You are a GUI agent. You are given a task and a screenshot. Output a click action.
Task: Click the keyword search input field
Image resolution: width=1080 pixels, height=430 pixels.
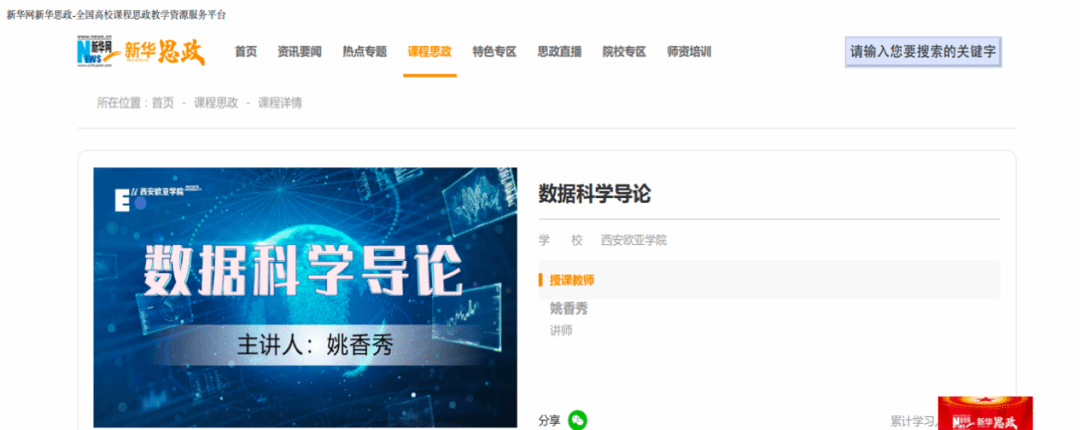tap(923, 52)
